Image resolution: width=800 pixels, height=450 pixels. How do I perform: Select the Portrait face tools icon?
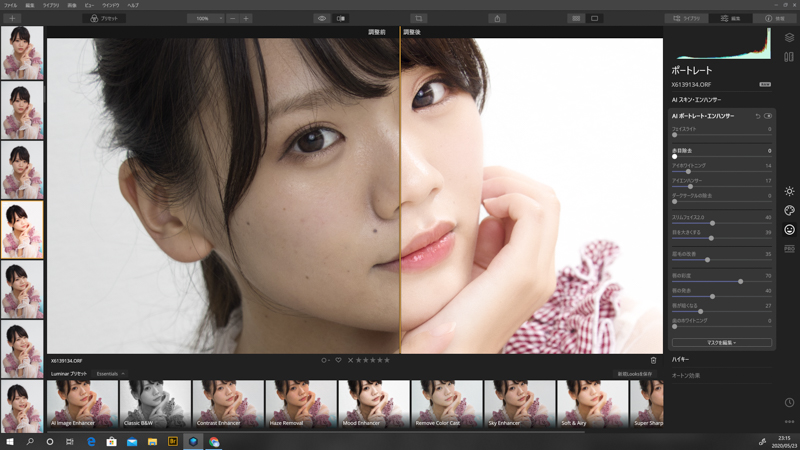(x=789, y=230)
